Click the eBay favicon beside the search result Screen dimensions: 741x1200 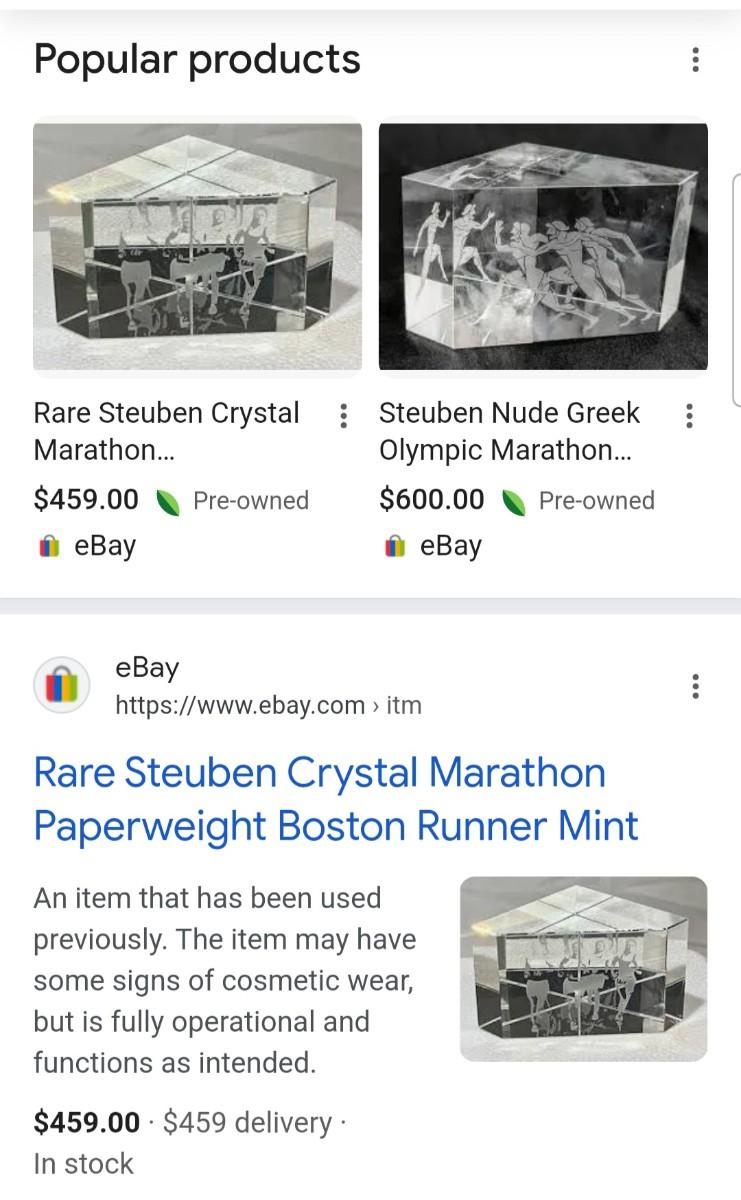pos(62,687)
